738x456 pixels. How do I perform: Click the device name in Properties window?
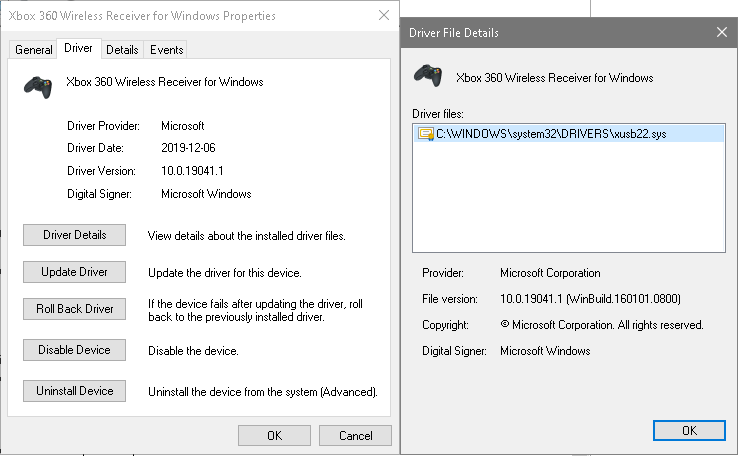165,82
